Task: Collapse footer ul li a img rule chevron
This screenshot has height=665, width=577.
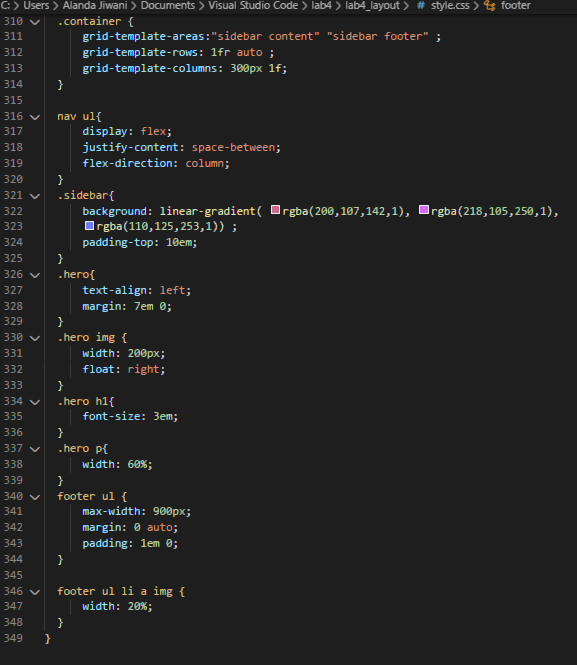Action: pyautogui.click(x=35, y=592)
